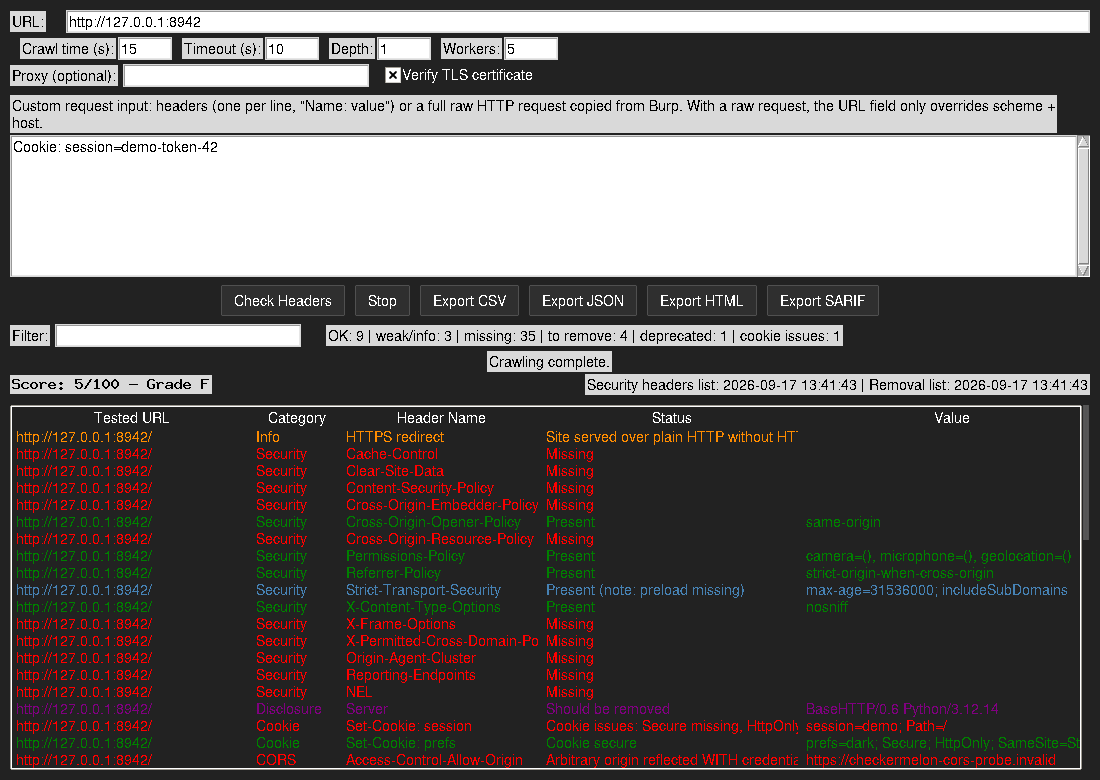Export results as CSV
The height and width of the screenshot is (780, 1100).
tap(469, 301)
